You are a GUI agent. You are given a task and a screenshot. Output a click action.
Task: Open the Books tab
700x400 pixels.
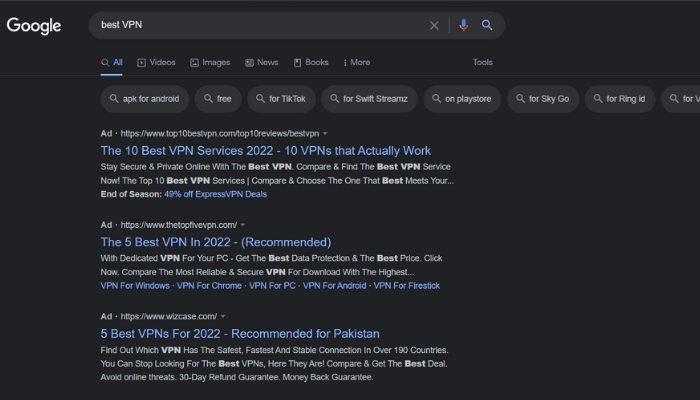(x=311, y=62)
